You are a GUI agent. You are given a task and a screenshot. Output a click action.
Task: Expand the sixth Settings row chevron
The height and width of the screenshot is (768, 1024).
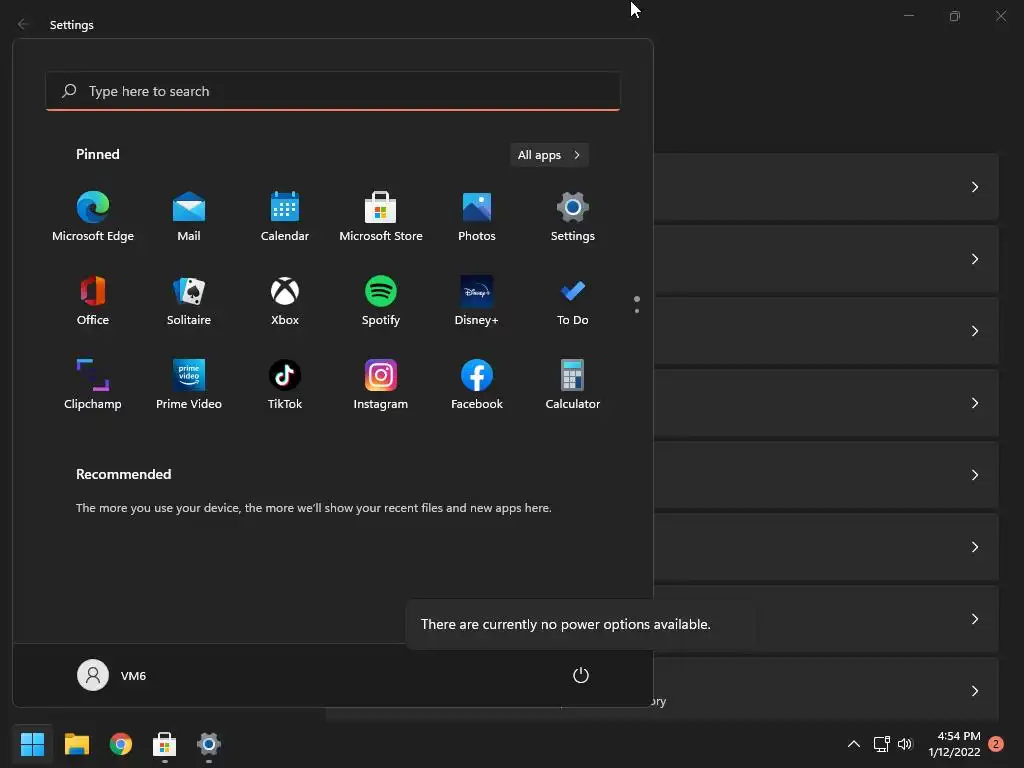click(x=974, y=547)
